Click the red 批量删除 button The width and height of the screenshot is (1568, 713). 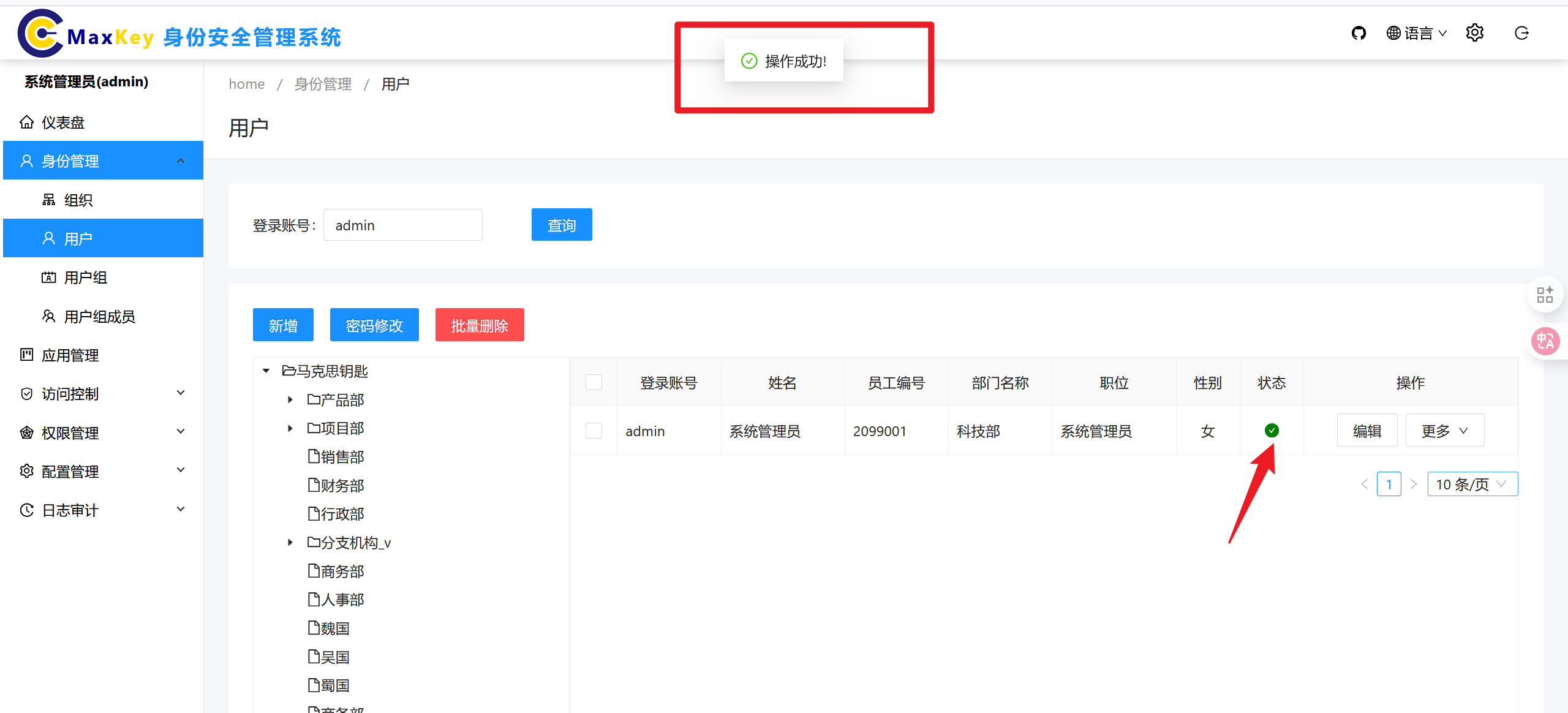(x=479, y=325)
